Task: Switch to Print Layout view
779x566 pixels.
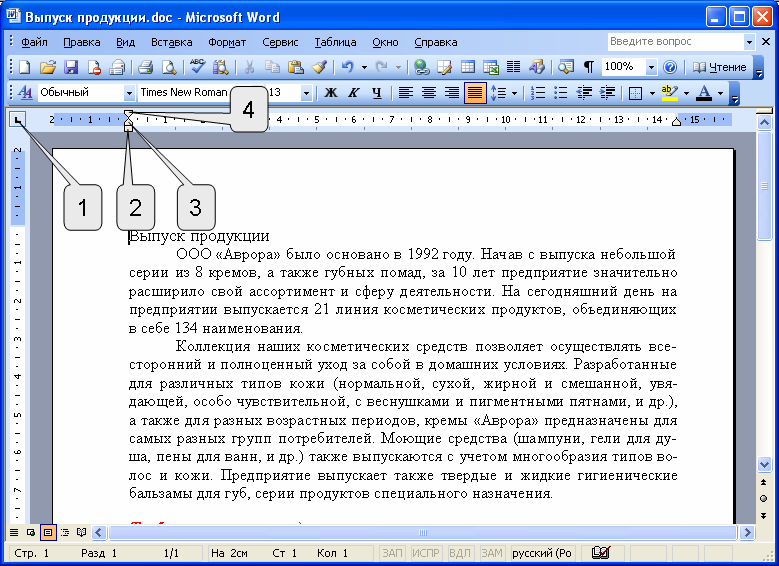Action: [x=48, y=533]
